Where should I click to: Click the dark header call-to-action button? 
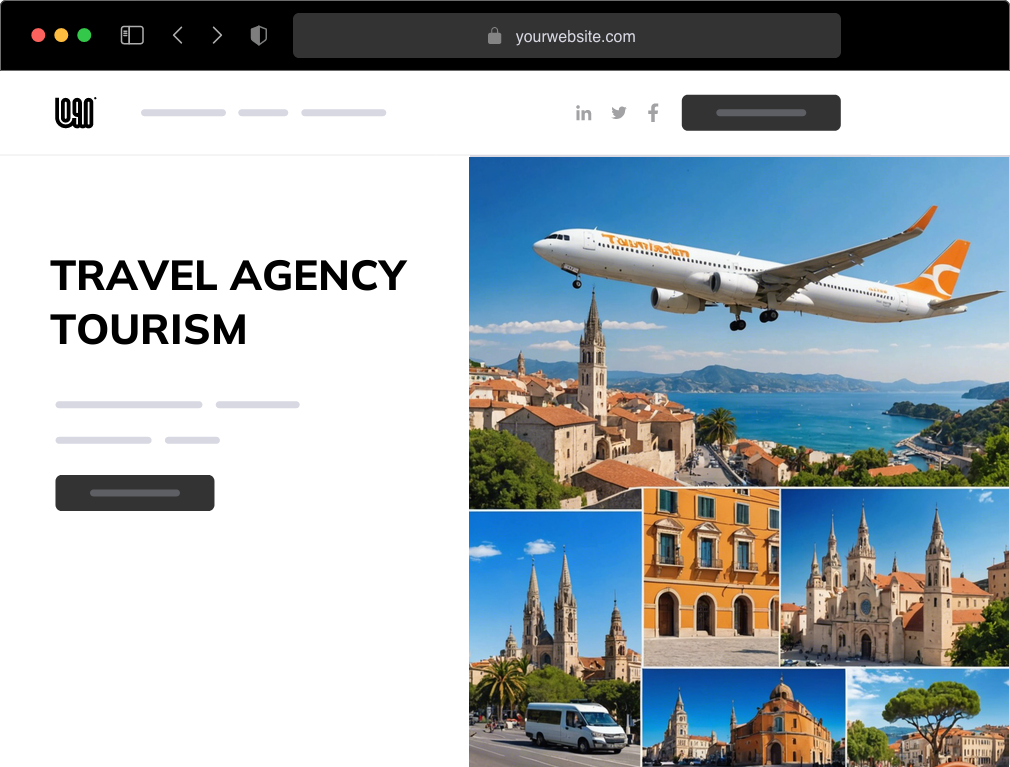click(761, 112)
